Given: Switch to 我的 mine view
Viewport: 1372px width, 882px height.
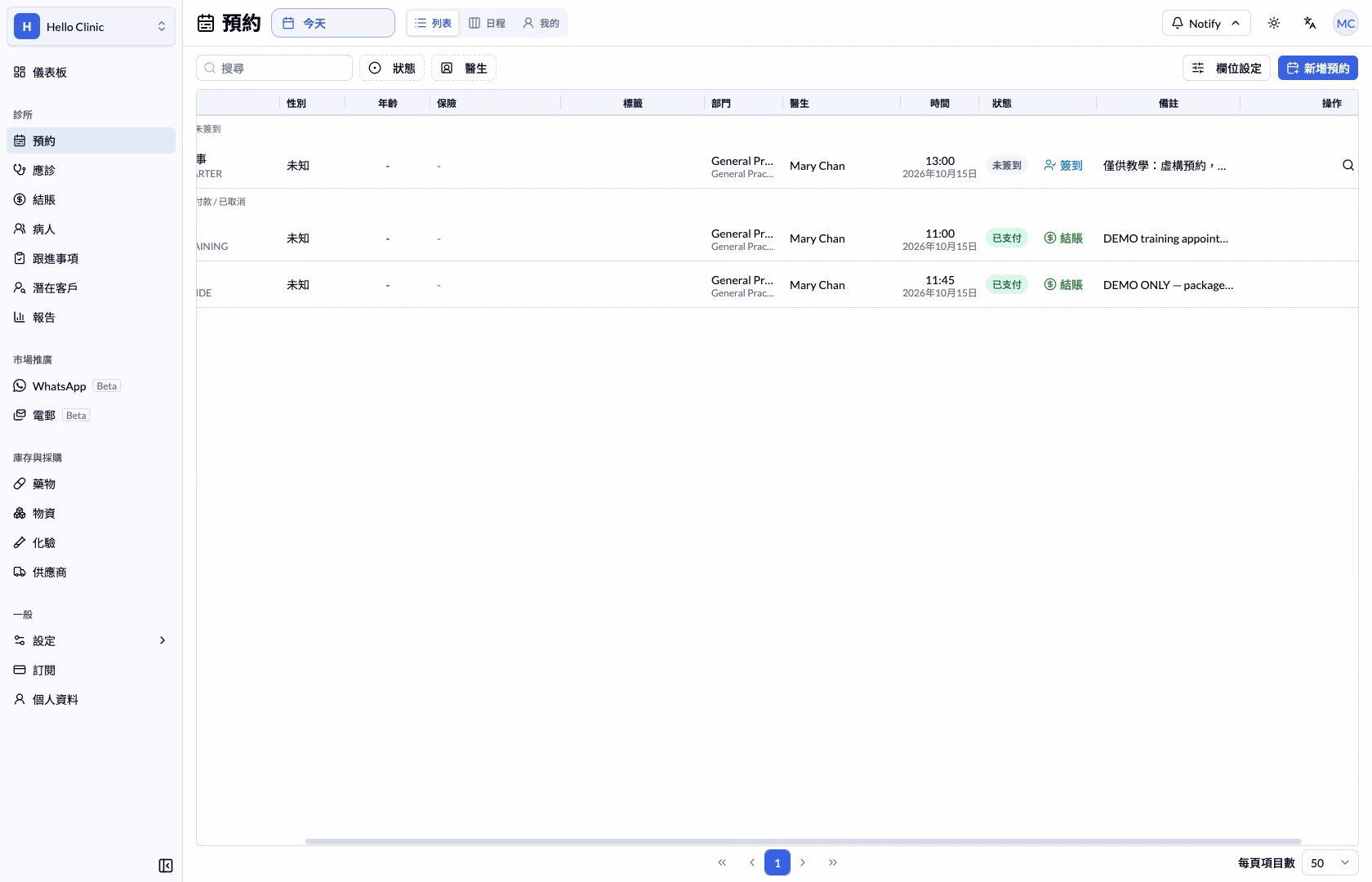Looking at the screenshot, I should click(x=541, y=23).
